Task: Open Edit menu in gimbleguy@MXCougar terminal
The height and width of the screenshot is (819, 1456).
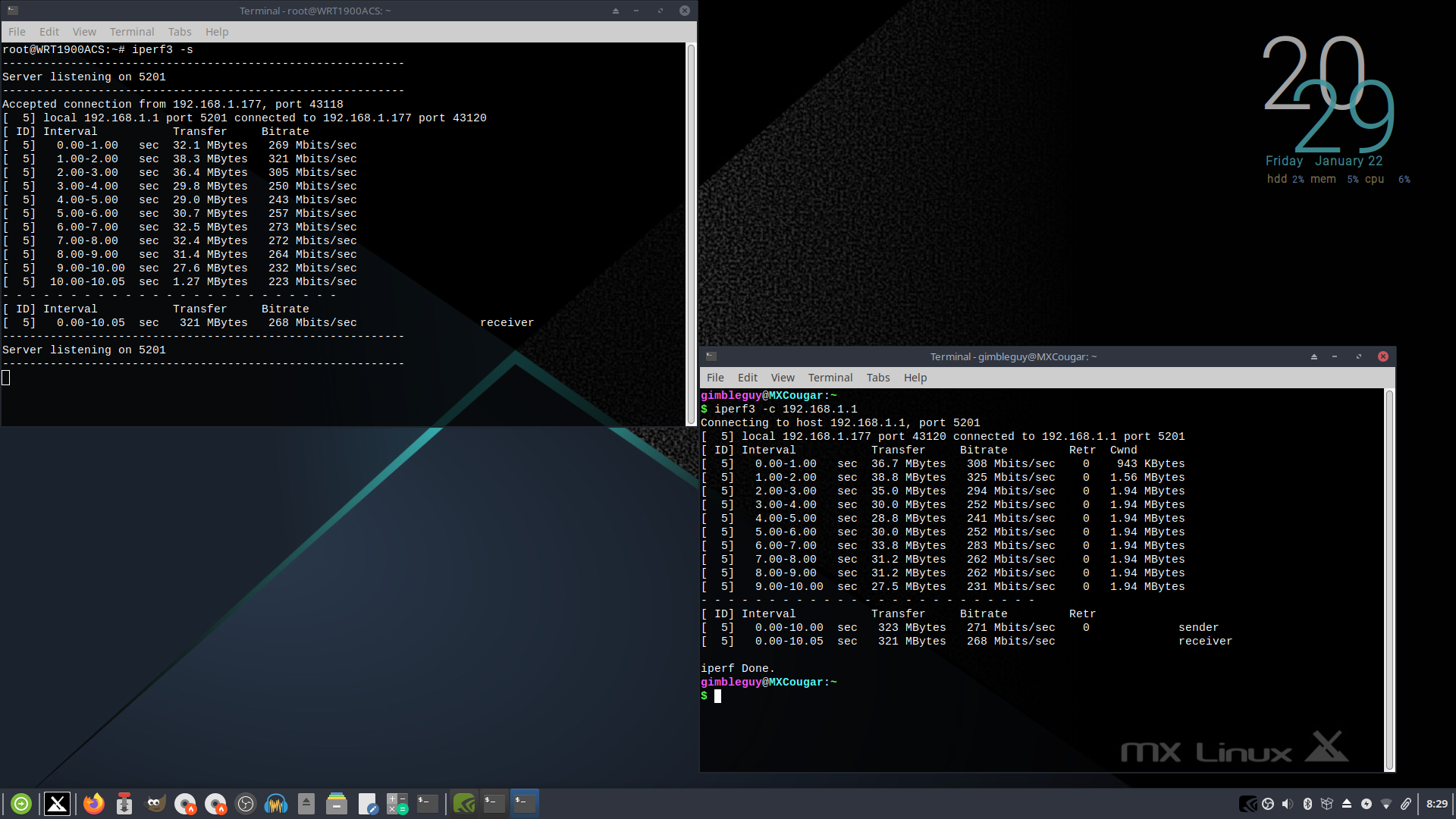Action: pyautogui.click(x=748, y=378)
